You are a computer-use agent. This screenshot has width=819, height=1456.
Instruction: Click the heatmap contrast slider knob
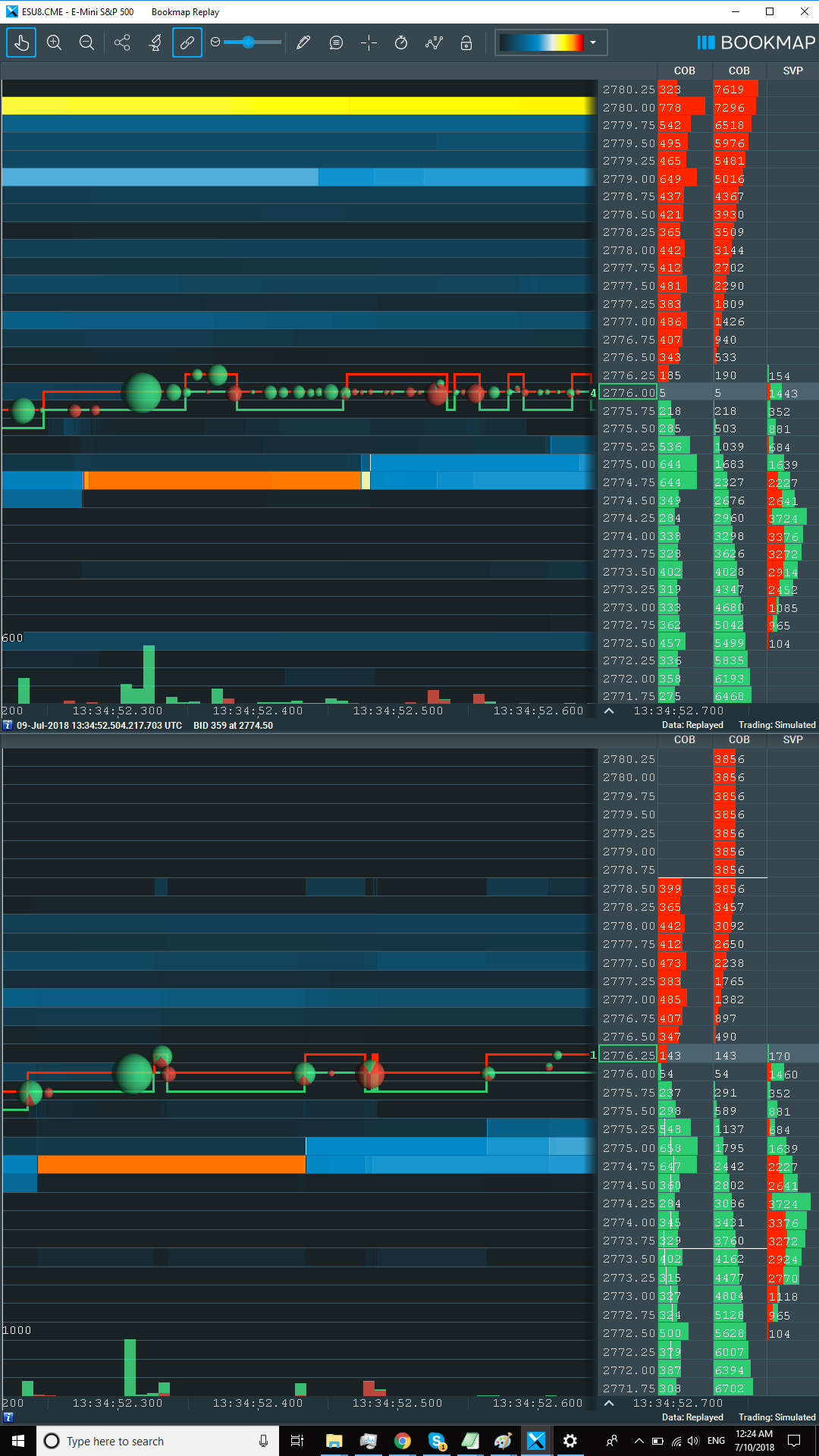pos(248,42)
